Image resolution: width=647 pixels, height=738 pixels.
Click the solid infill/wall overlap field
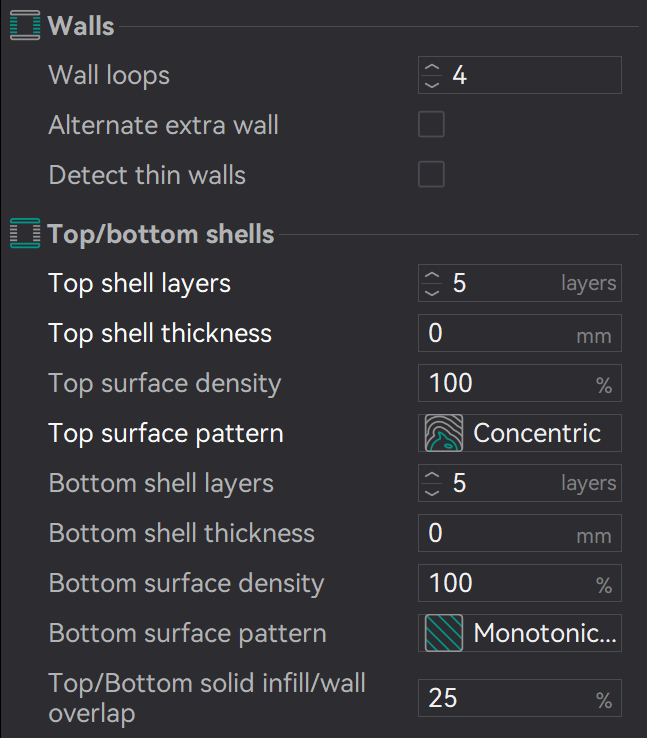pyautogui.click(x=500, y=698)
